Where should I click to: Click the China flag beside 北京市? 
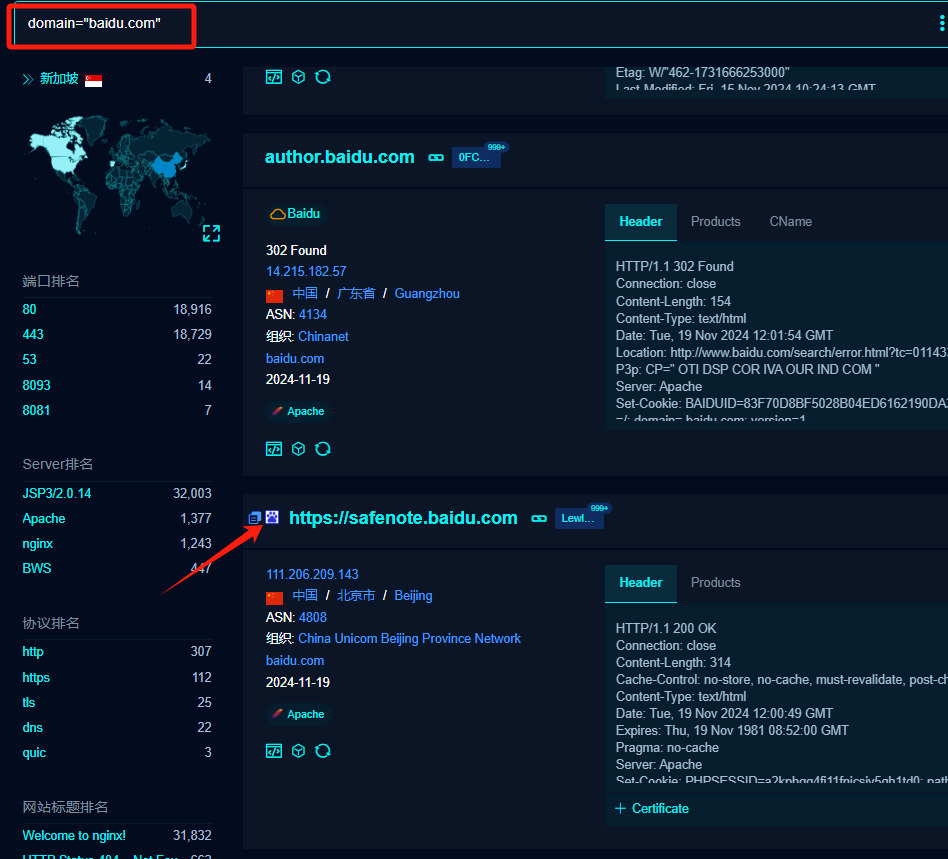[274, 598]
